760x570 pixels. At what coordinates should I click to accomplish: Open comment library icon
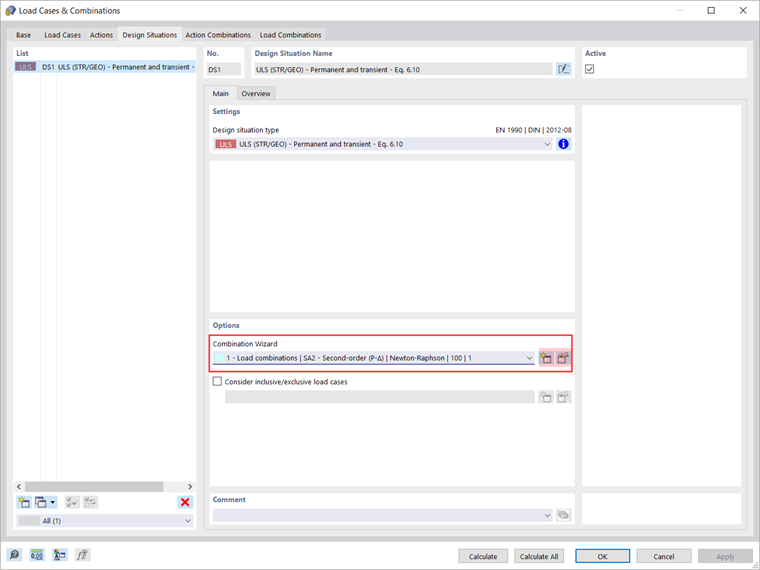pos(563,515)
